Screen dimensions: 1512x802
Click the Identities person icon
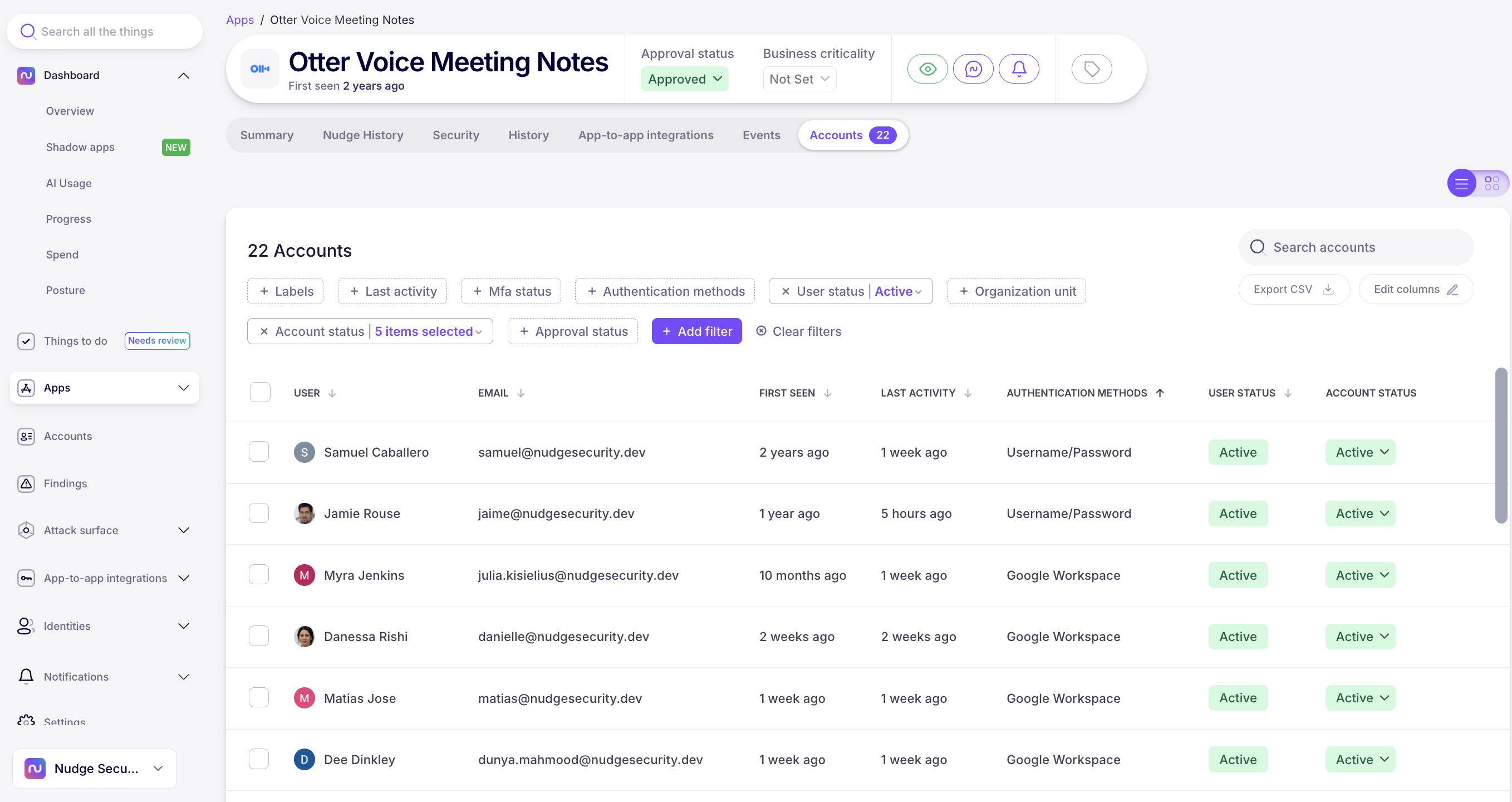(x=25, y=626)
